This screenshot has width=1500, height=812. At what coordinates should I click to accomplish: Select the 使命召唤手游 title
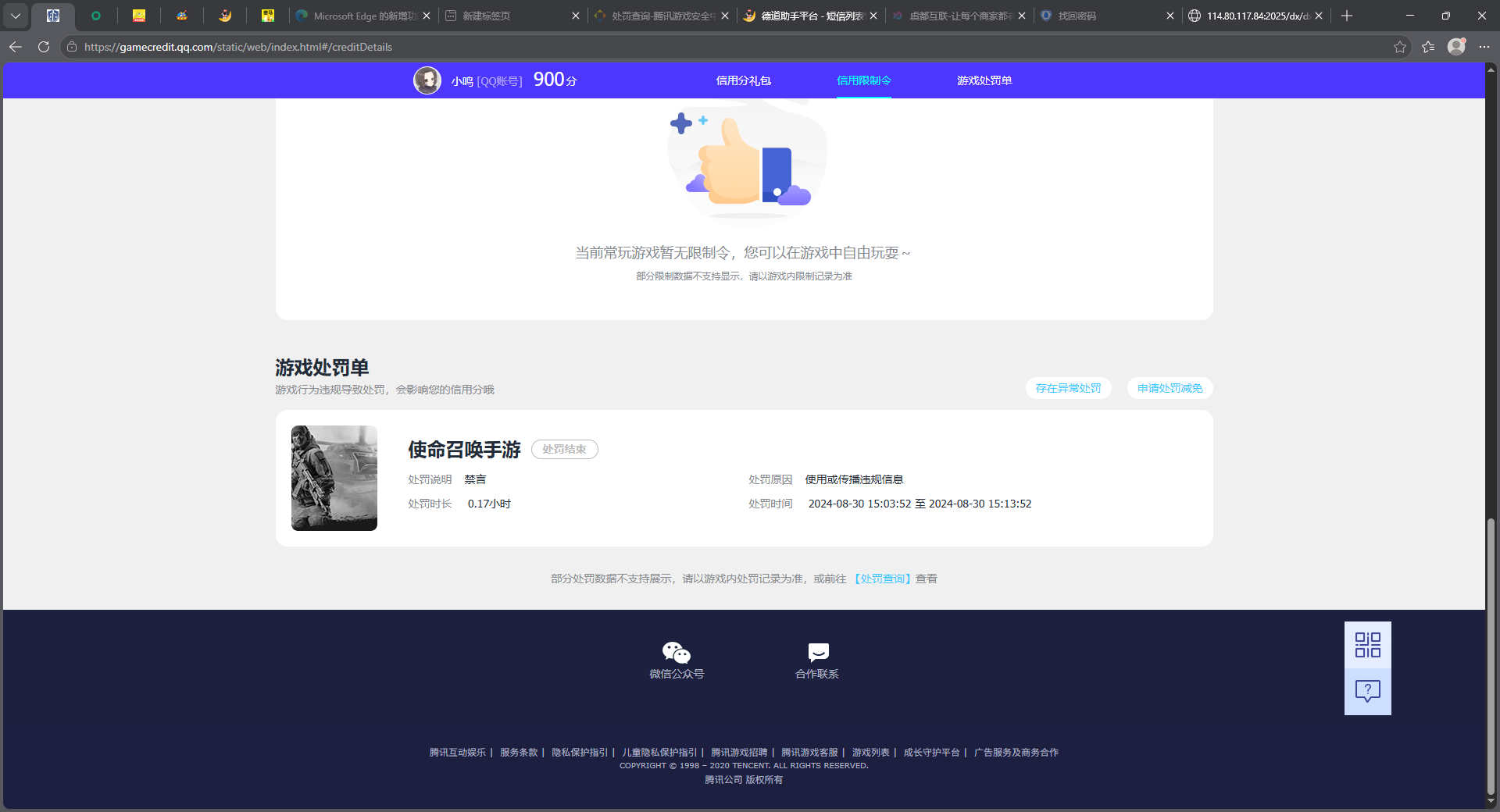tap(464, 450)
